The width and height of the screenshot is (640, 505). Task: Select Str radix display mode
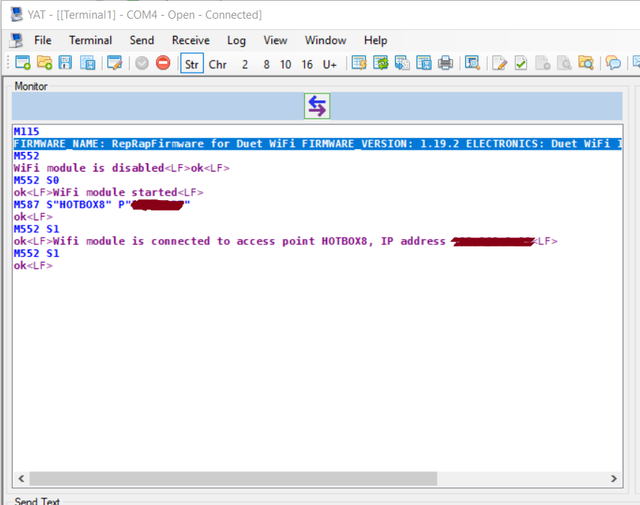(192, 64)
